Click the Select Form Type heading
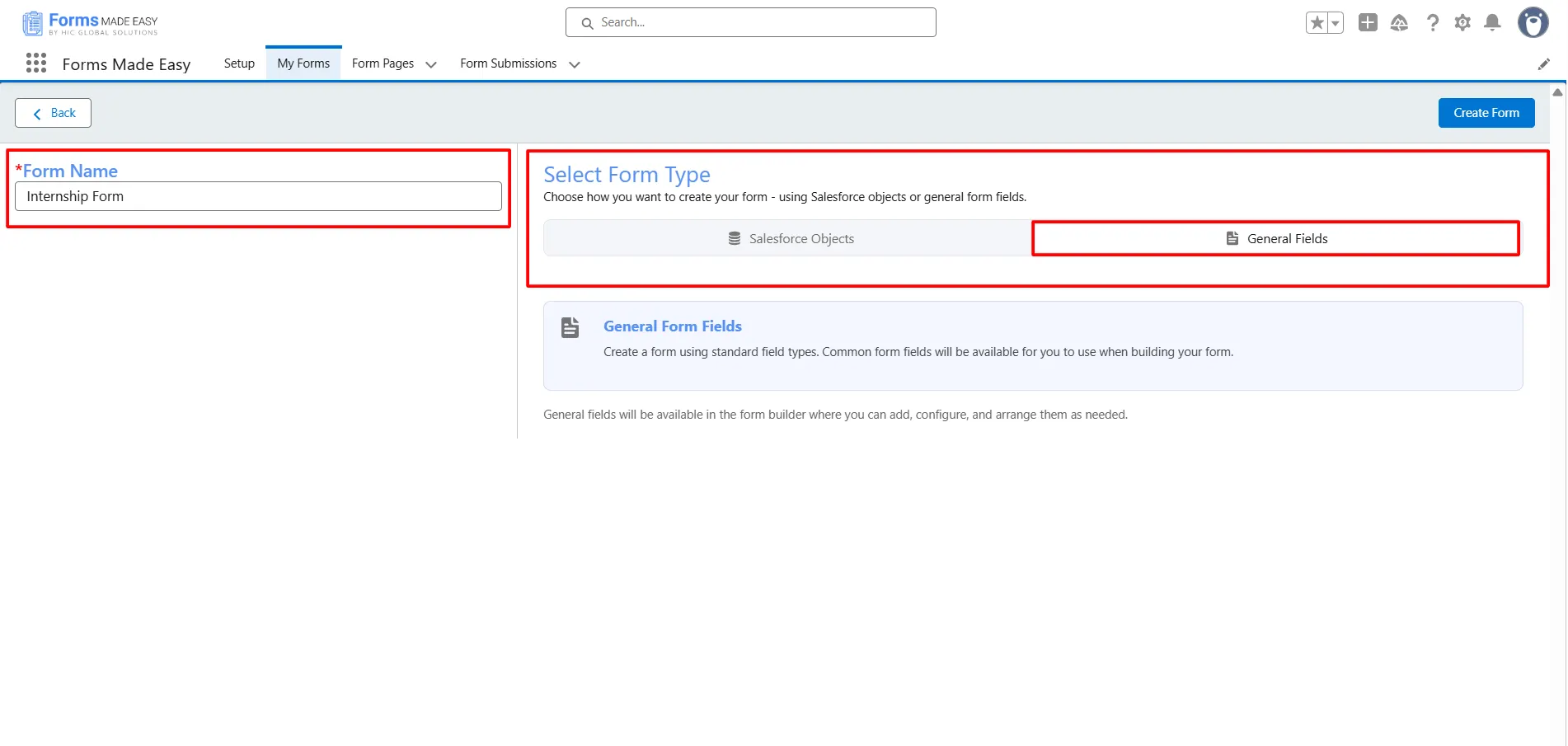1568x746 pixels. click(x=627, y=175)
